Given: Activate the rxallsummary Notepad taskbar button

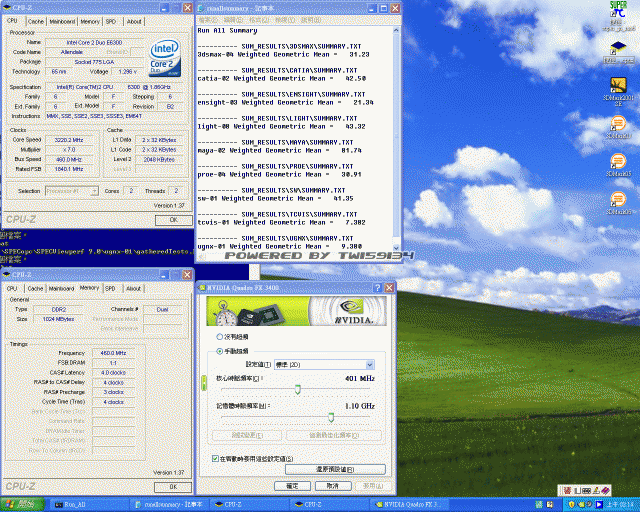Looking at the screenshot, I should [x=169, y=505].
